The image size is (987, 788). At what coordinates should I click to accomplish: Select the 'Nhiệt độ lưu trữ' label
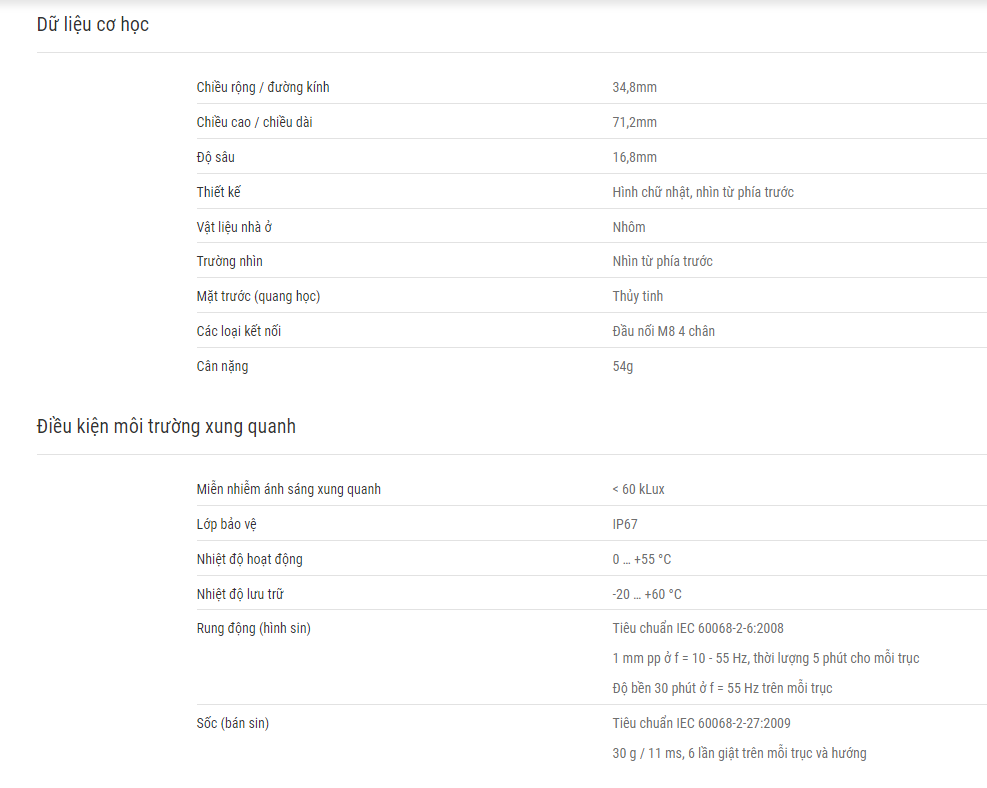(240, 594)
